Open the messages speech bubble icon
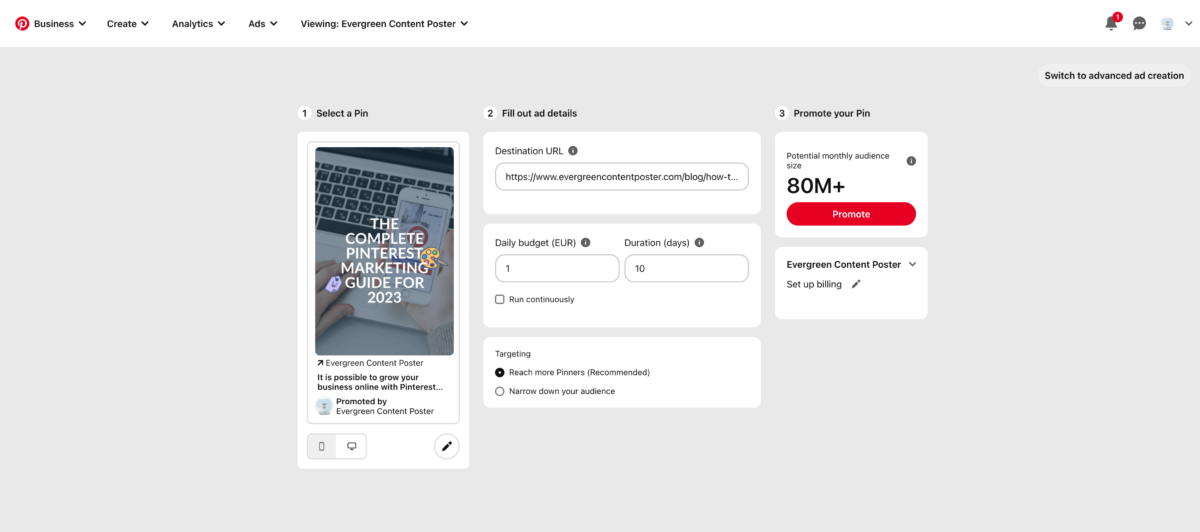The width and height of the screenshot is (1200, 532). pyautogui.click(x=1139, y=23)
